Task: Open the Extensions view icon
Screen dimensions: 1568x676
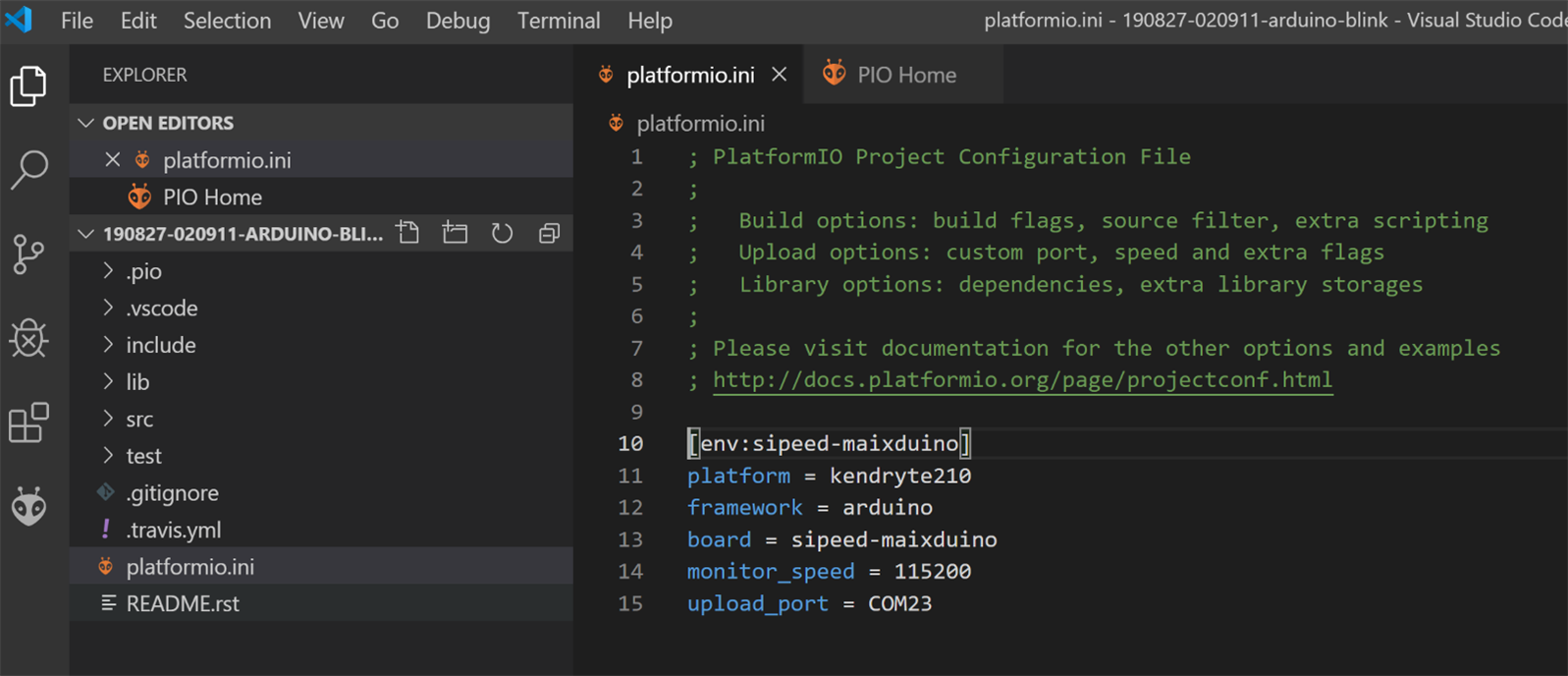Action: point(28,423)
